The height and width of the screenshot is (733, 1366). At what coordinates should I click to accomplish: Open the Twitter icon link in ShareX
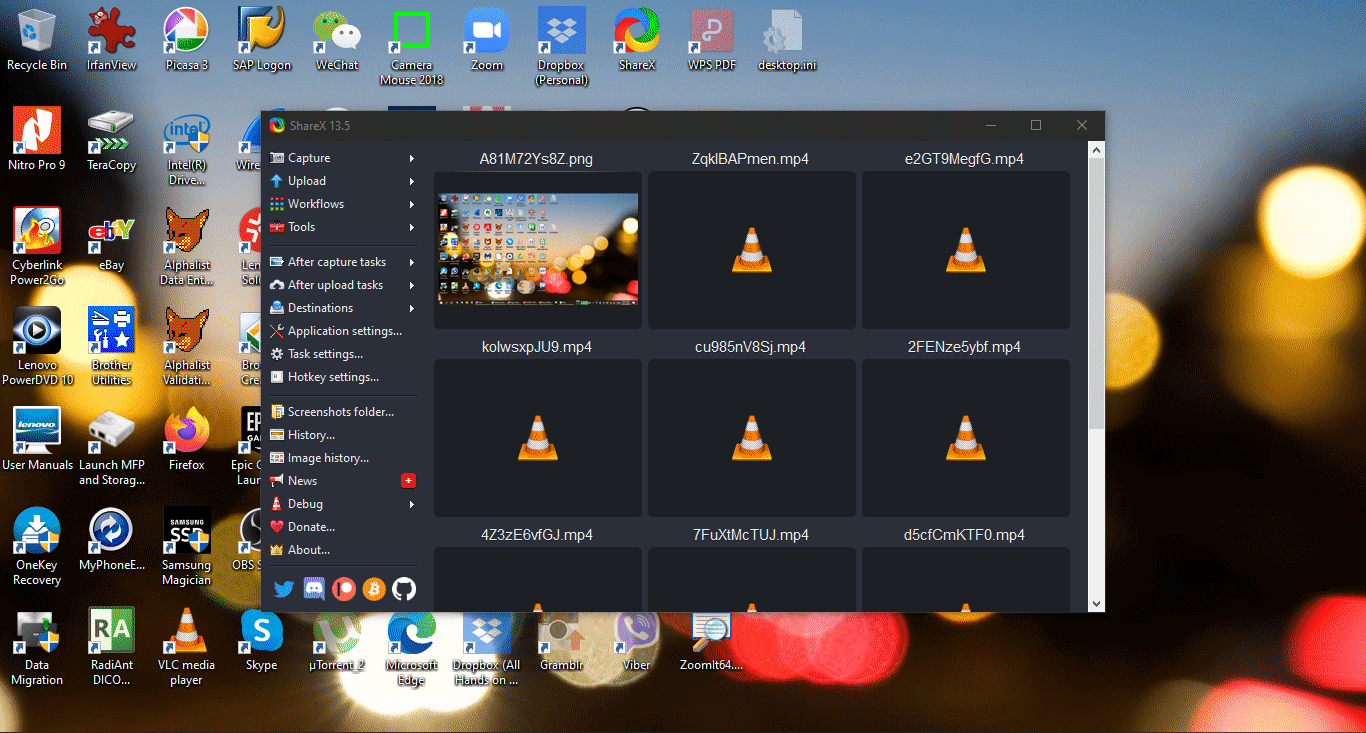284,589
